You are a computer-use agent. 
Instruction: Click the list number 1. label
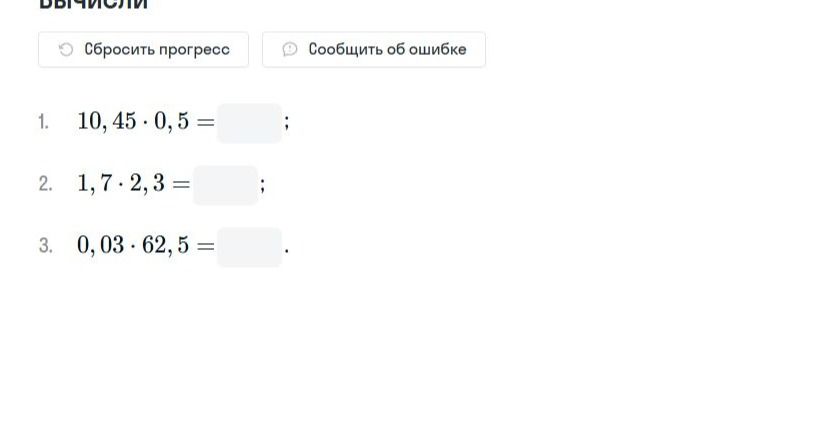click(43, 123)
